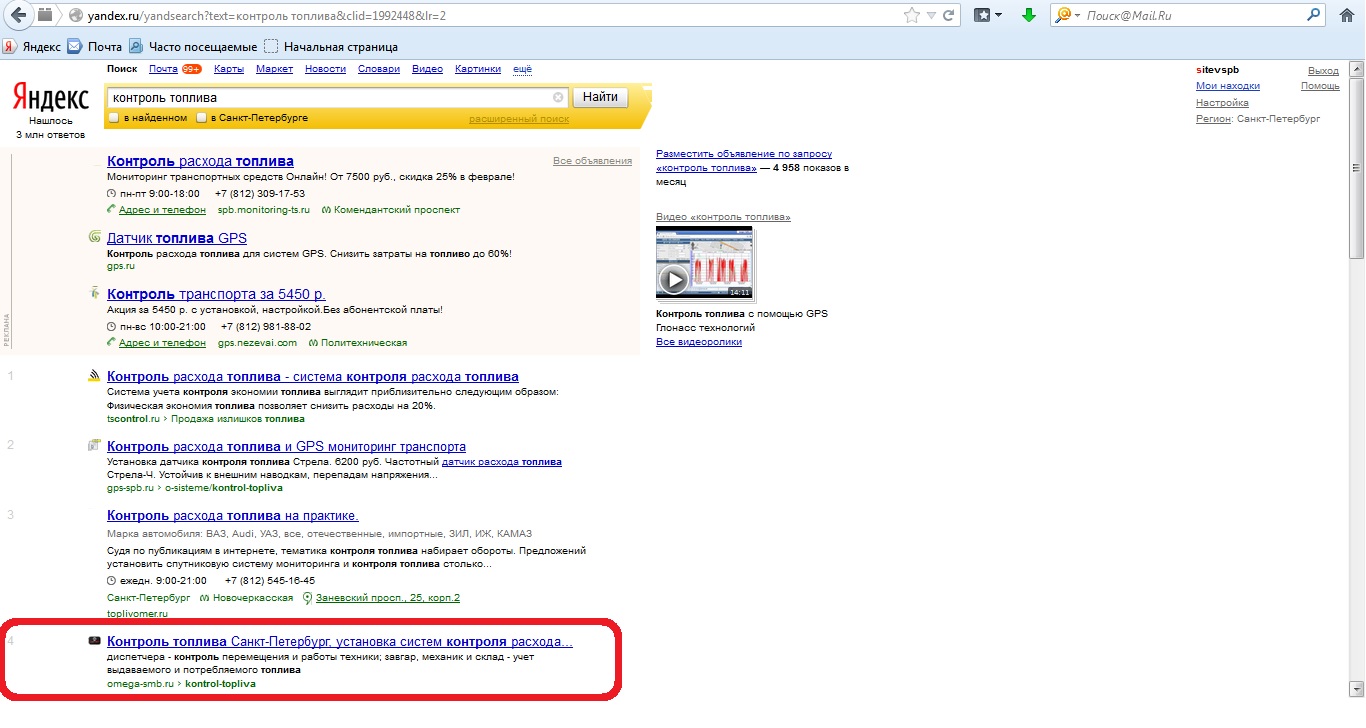Play the 'контроль топлива' video thumbnail
The image size is (1366, 728).
[x=704, y=262]
